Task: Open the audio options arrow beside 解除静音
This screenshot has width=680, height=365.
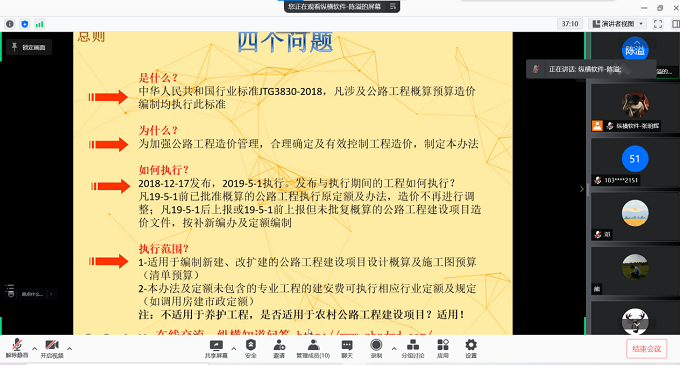Action: point(34,349)
